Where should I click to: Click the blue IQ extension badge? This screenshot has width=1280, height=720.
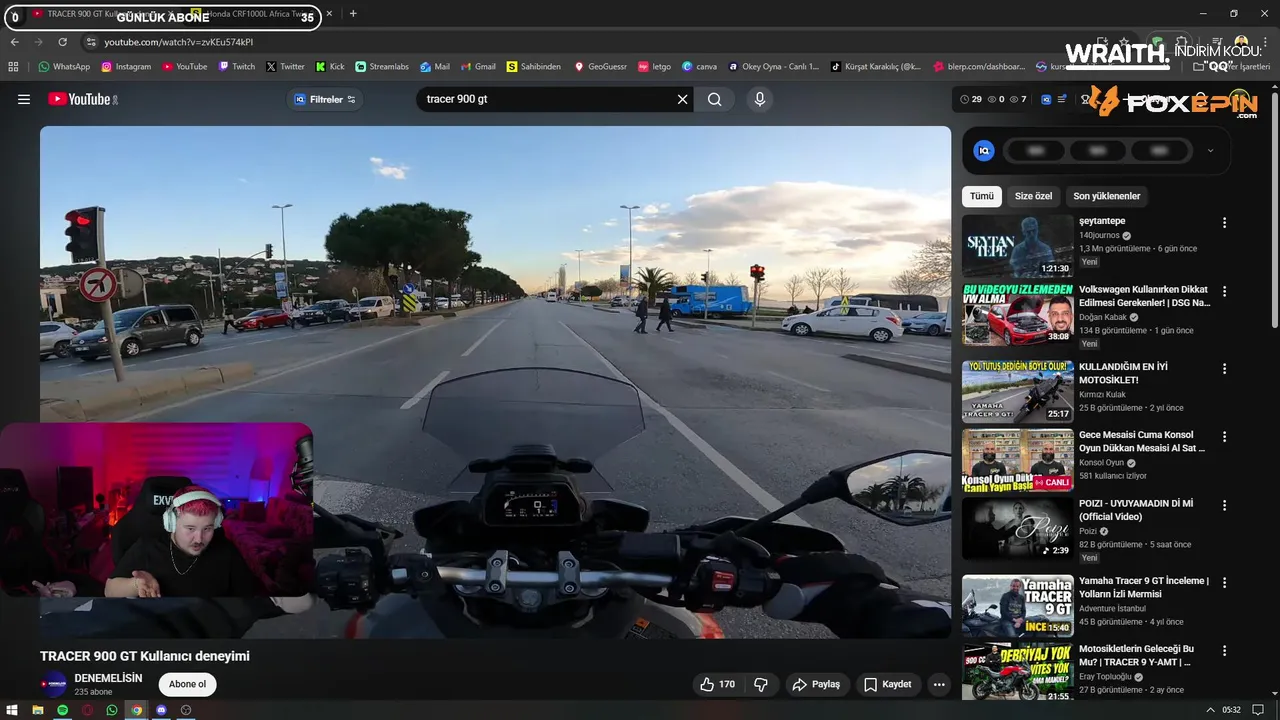coord(984,151)
